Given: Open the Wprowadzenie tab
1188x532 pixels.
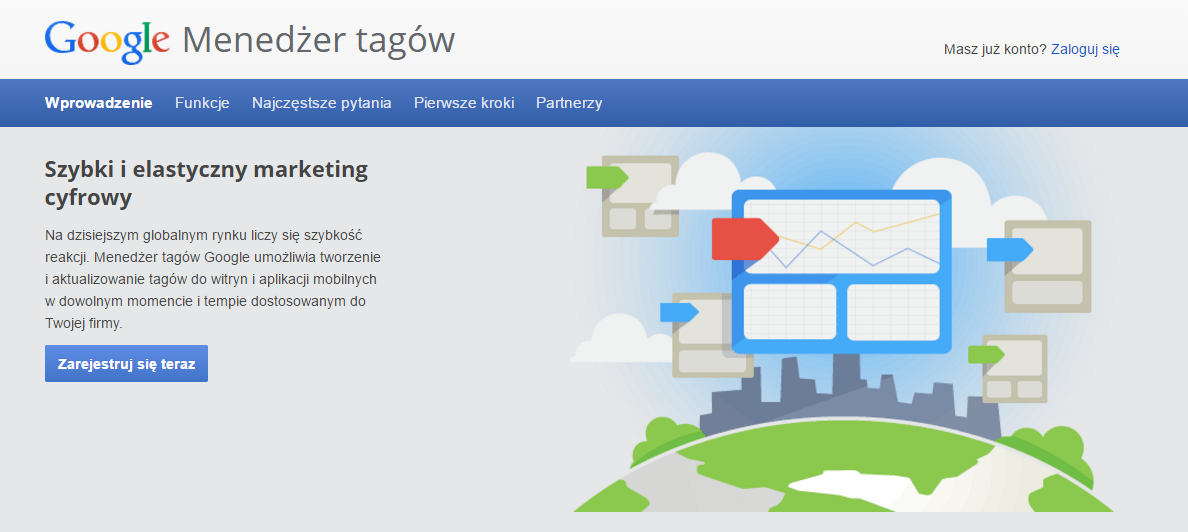Looking at the screenshot, I should click(98, 103).
